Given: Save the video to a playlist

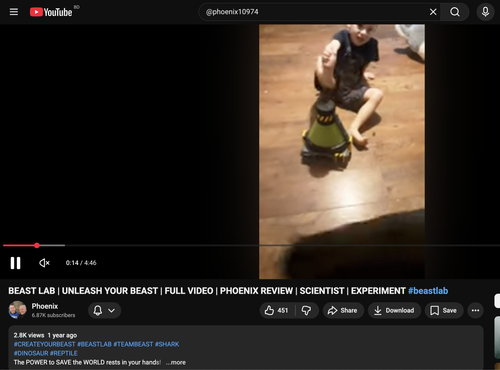Looking at the screenshot, I should pyautogui.click(x=444, y=310).
